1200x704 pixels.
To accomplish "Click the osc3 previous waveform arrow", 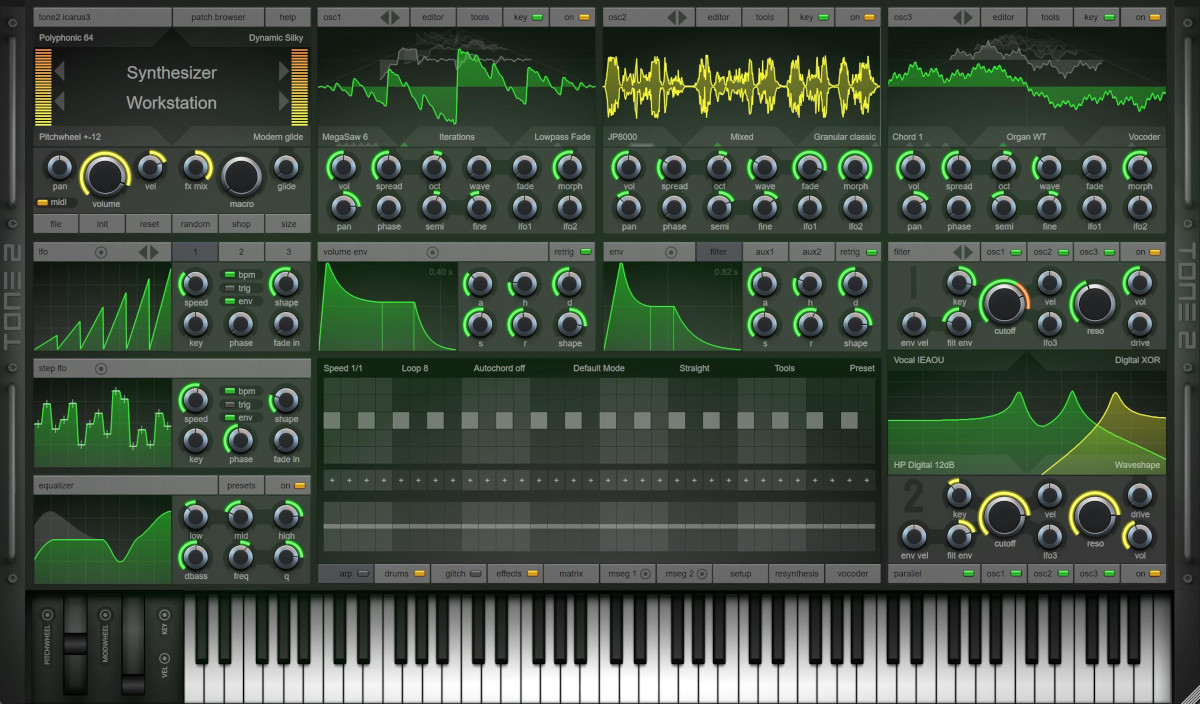I will pyautogui.click(x=956, y=17).
